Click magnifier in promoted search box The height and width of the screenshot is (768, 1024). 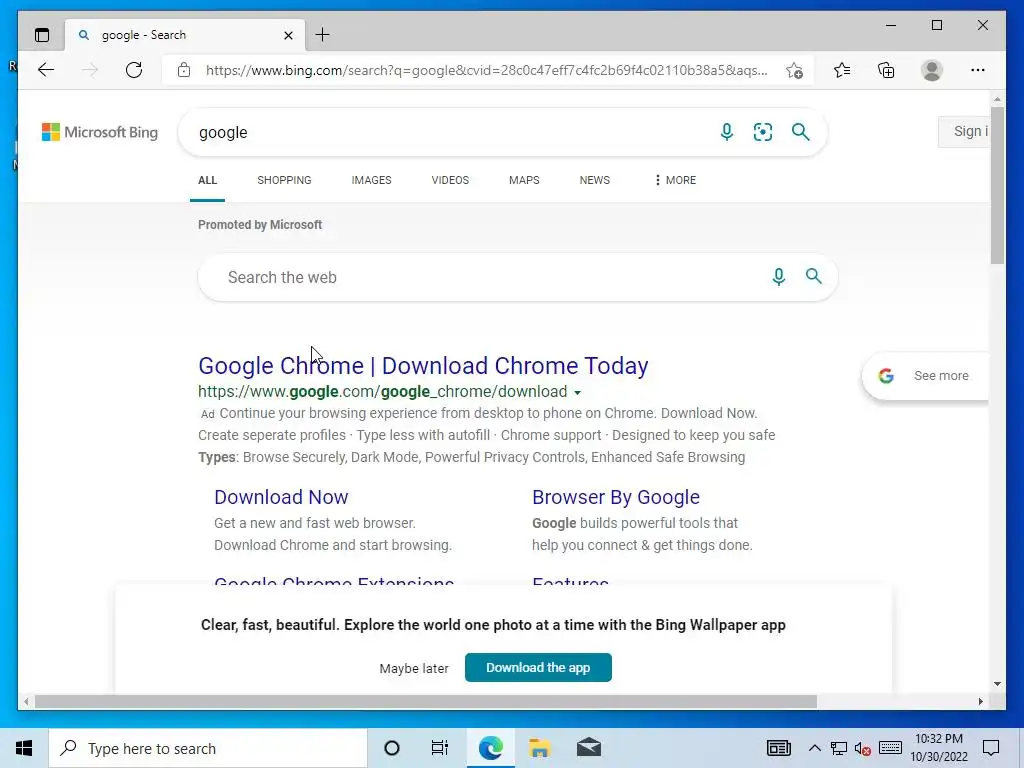tap(814, 276)
